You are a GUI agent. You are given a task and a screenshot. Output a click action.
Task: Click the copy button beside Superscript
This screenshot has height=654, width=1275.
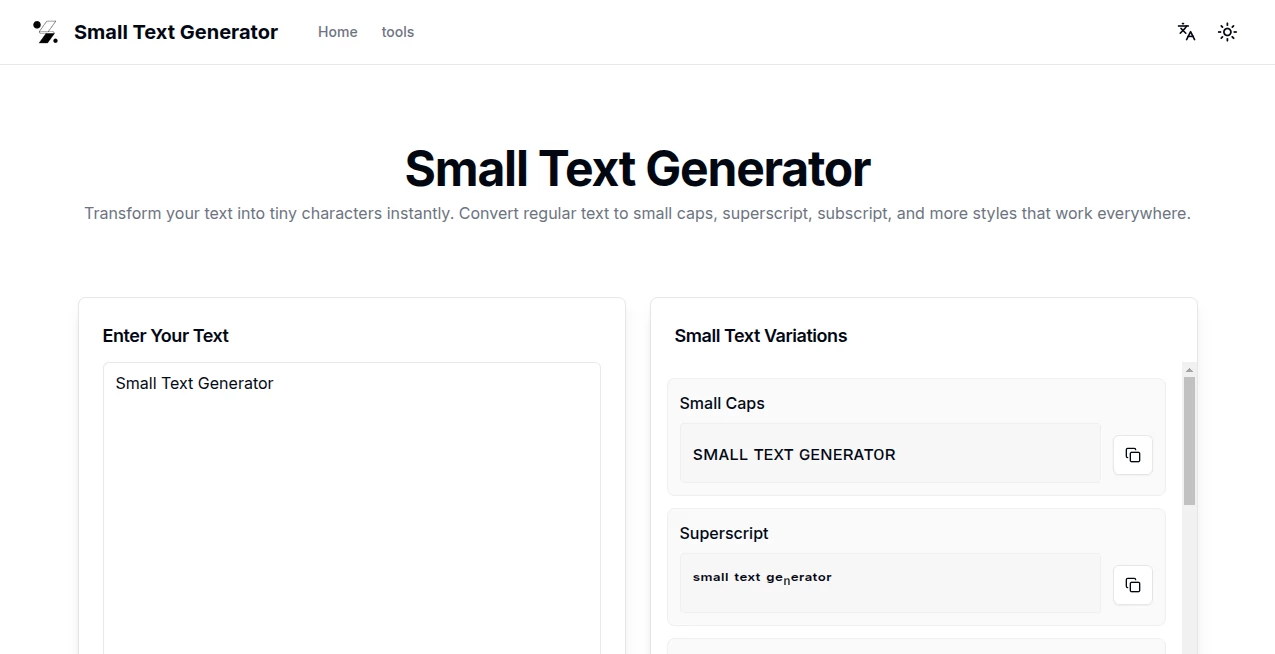(x=1132, y=585)
